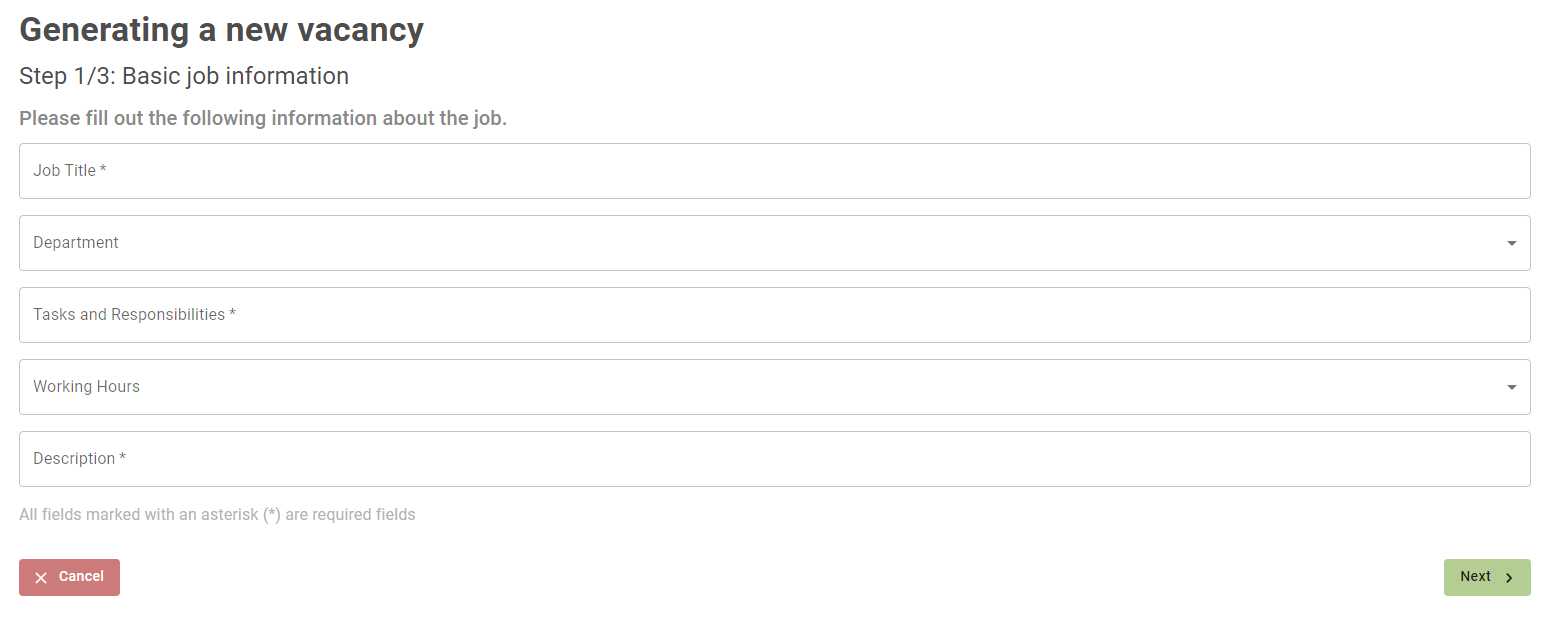This screenshot has height=627, width=1544.
Task: Click the 'Working Hours' placeholder label
Action: tap(86, 387)
